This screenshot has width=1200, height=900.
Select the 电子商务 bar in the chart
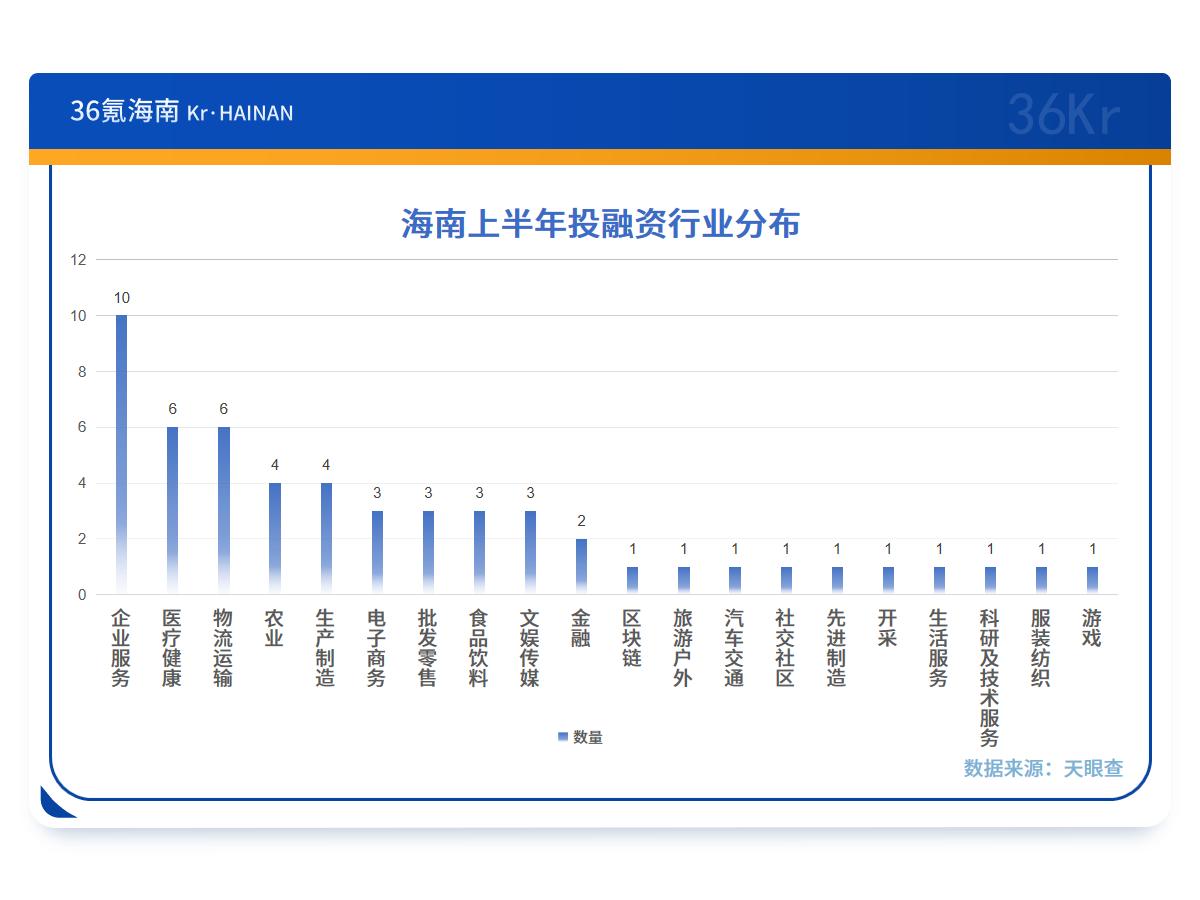tap(377, 553)
